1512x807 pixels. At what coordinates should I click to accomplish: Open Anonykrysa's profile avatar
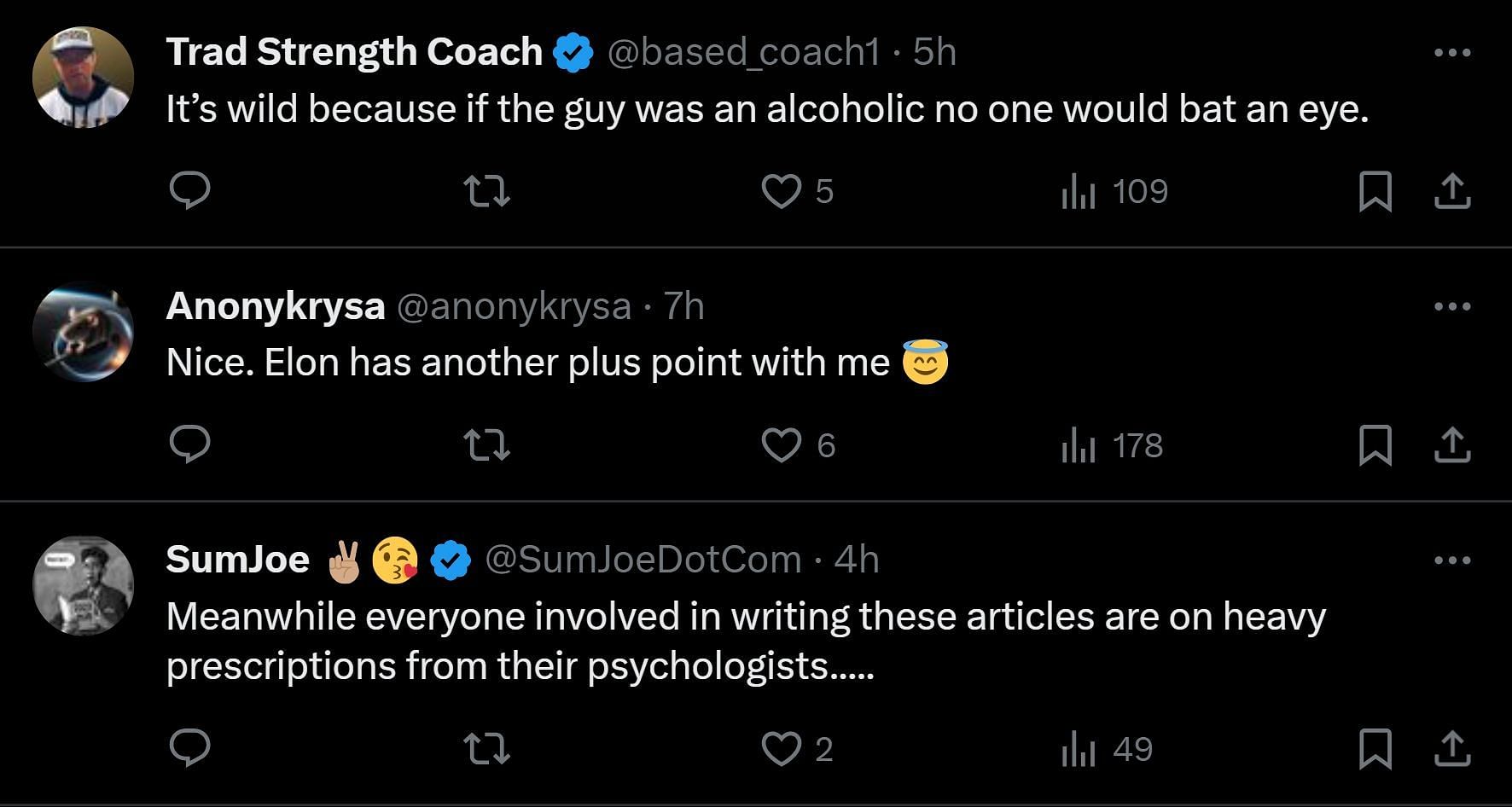tap(83, 331)
